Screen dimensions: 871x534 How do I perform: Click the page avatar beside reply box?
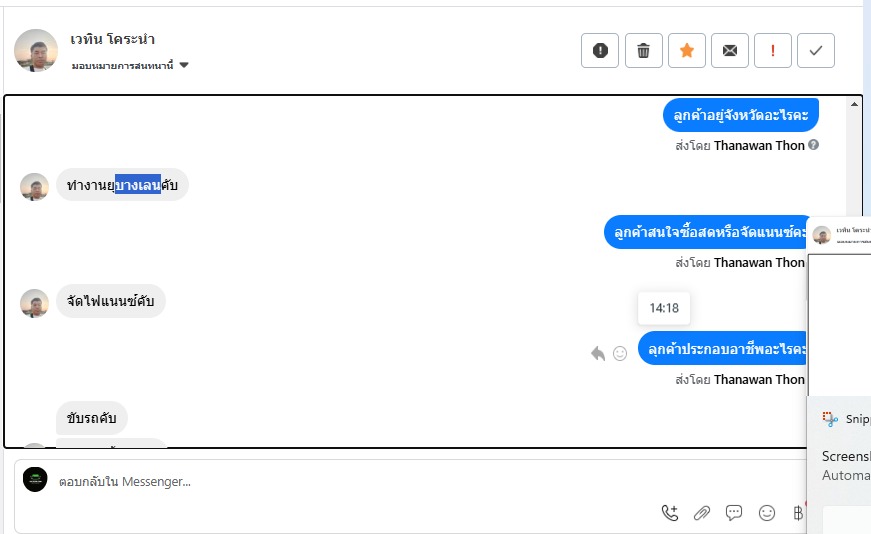35,480
